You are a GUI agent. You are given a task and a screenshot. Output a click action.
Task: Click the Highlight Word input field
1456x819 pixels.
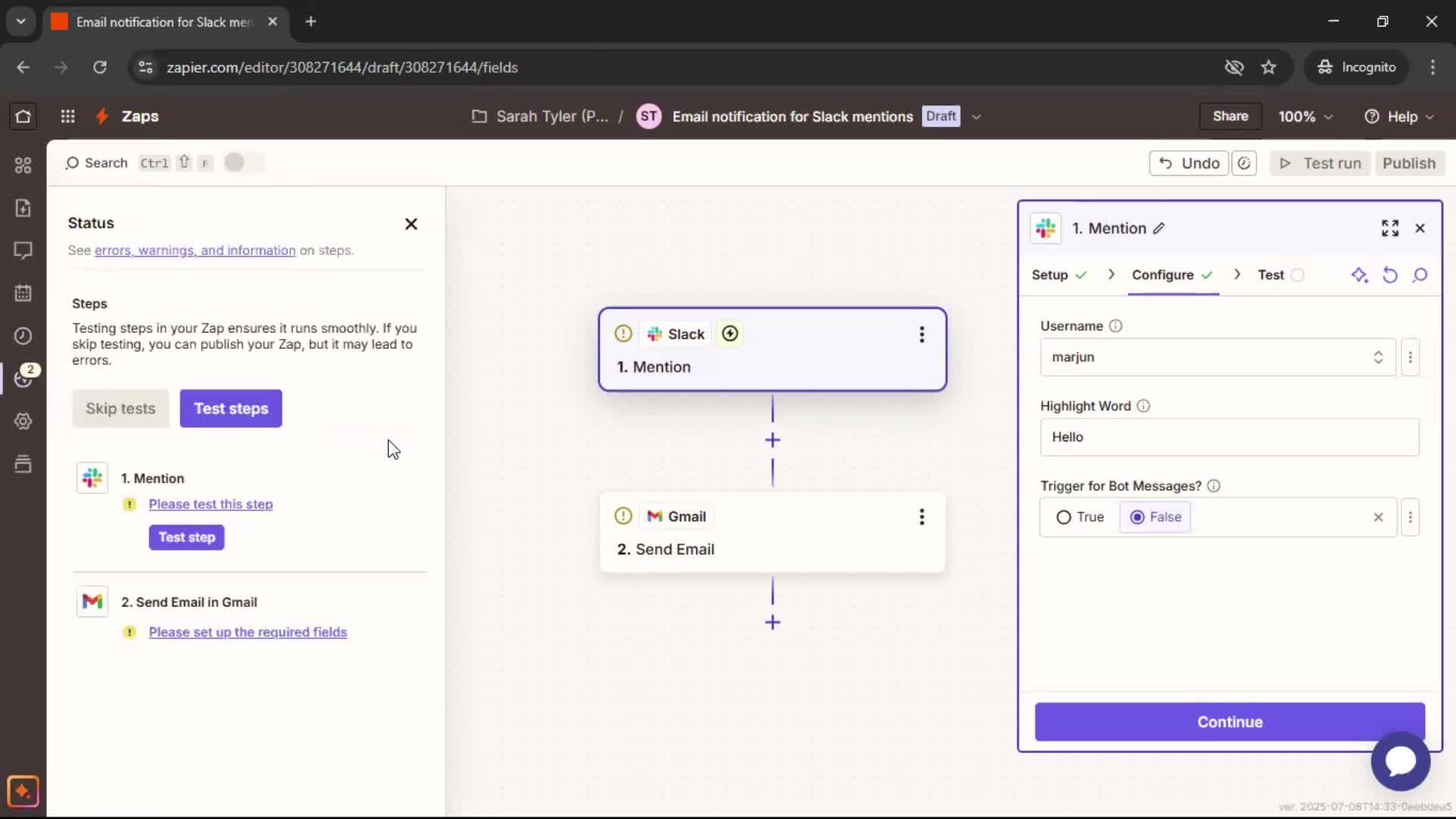(x=1230, y=438)
